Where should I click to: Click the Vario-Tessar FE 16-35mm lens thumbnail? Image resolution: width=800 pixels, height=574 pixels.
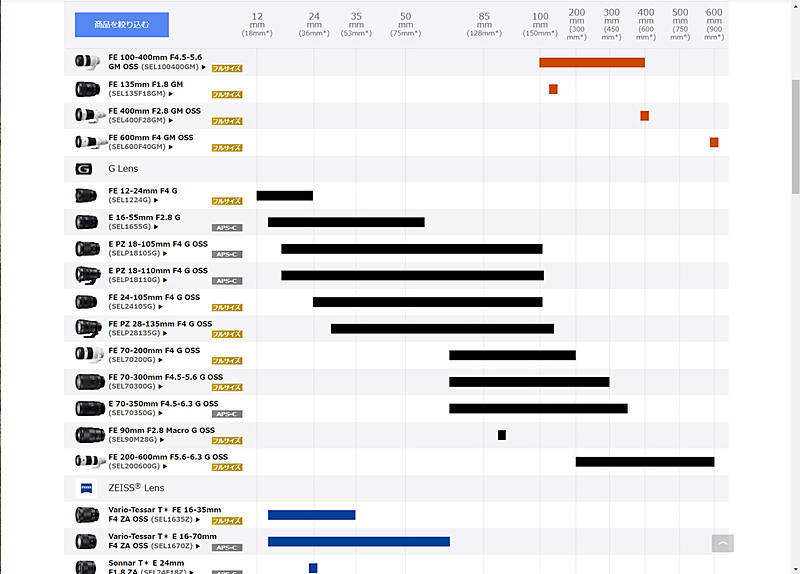click(x=87, y=515)
